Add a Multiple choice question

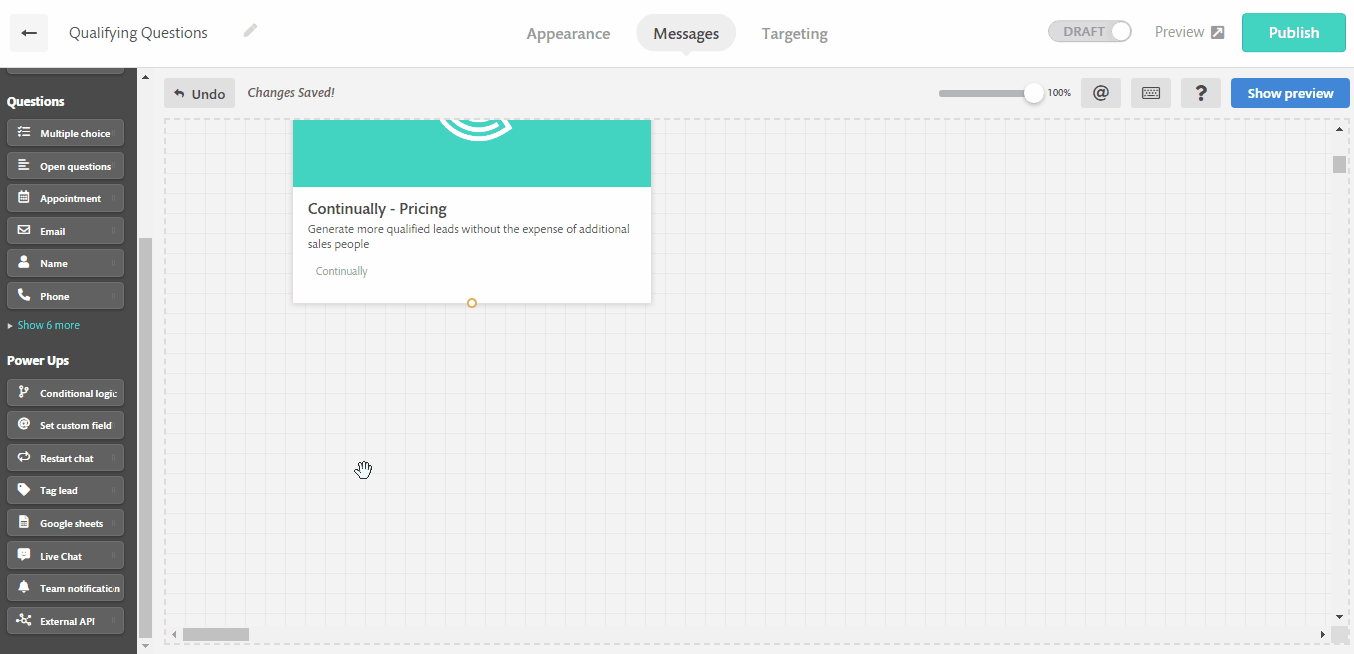point(65,132)
